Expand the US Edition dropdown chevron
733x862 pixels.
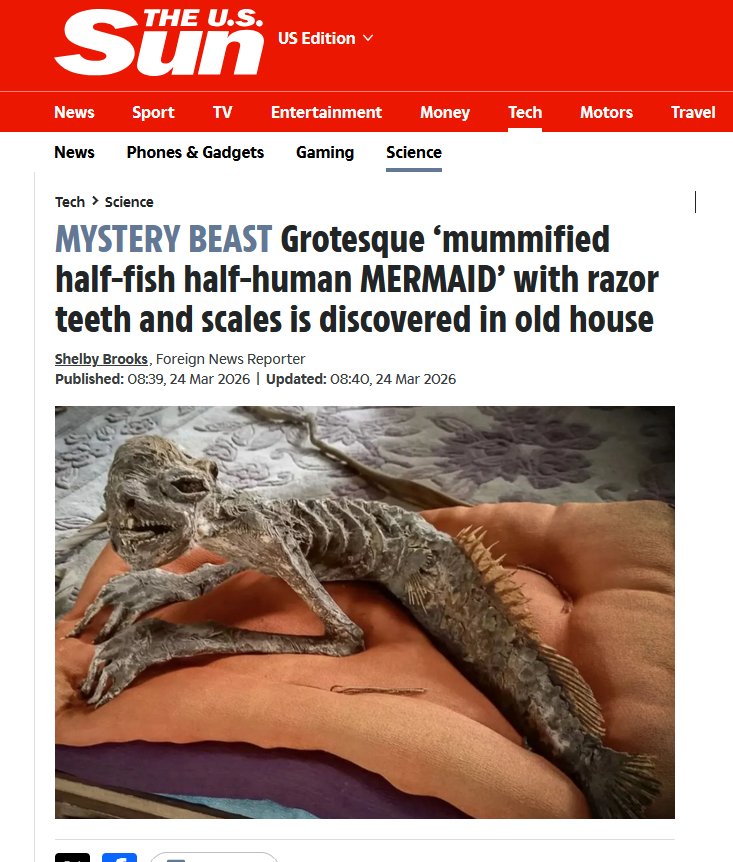point(368,38)
